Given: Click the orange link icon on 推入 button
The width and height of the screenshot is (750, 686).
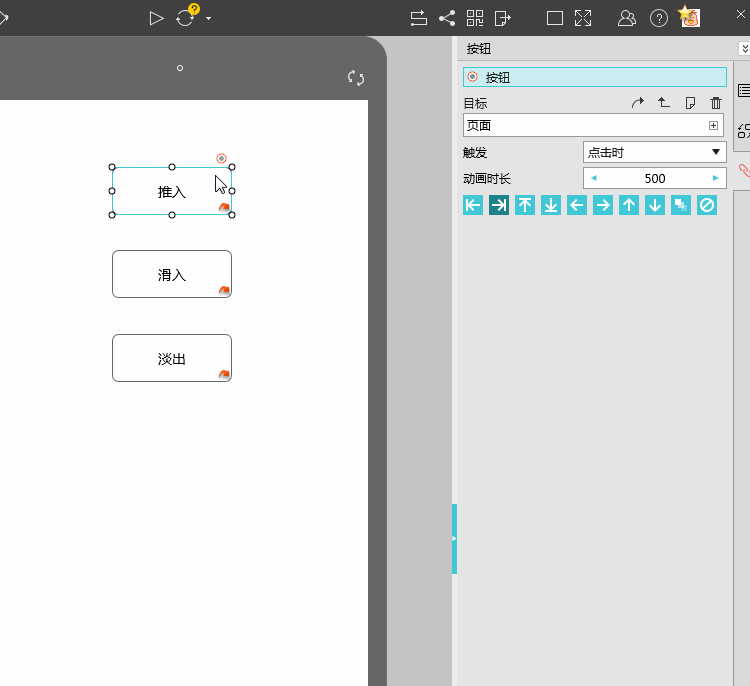Looking at the screenshot, I should pos(224,207).
